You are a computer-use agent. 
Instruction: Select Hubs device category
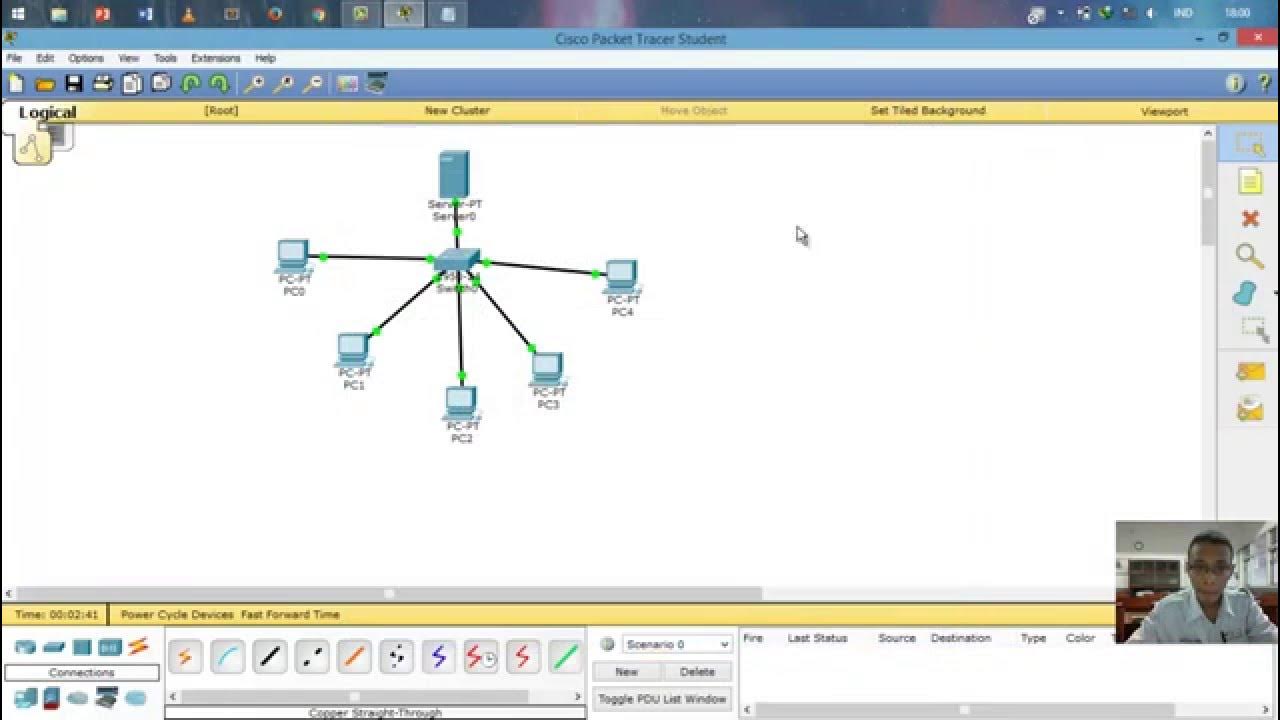coord(82,647)
